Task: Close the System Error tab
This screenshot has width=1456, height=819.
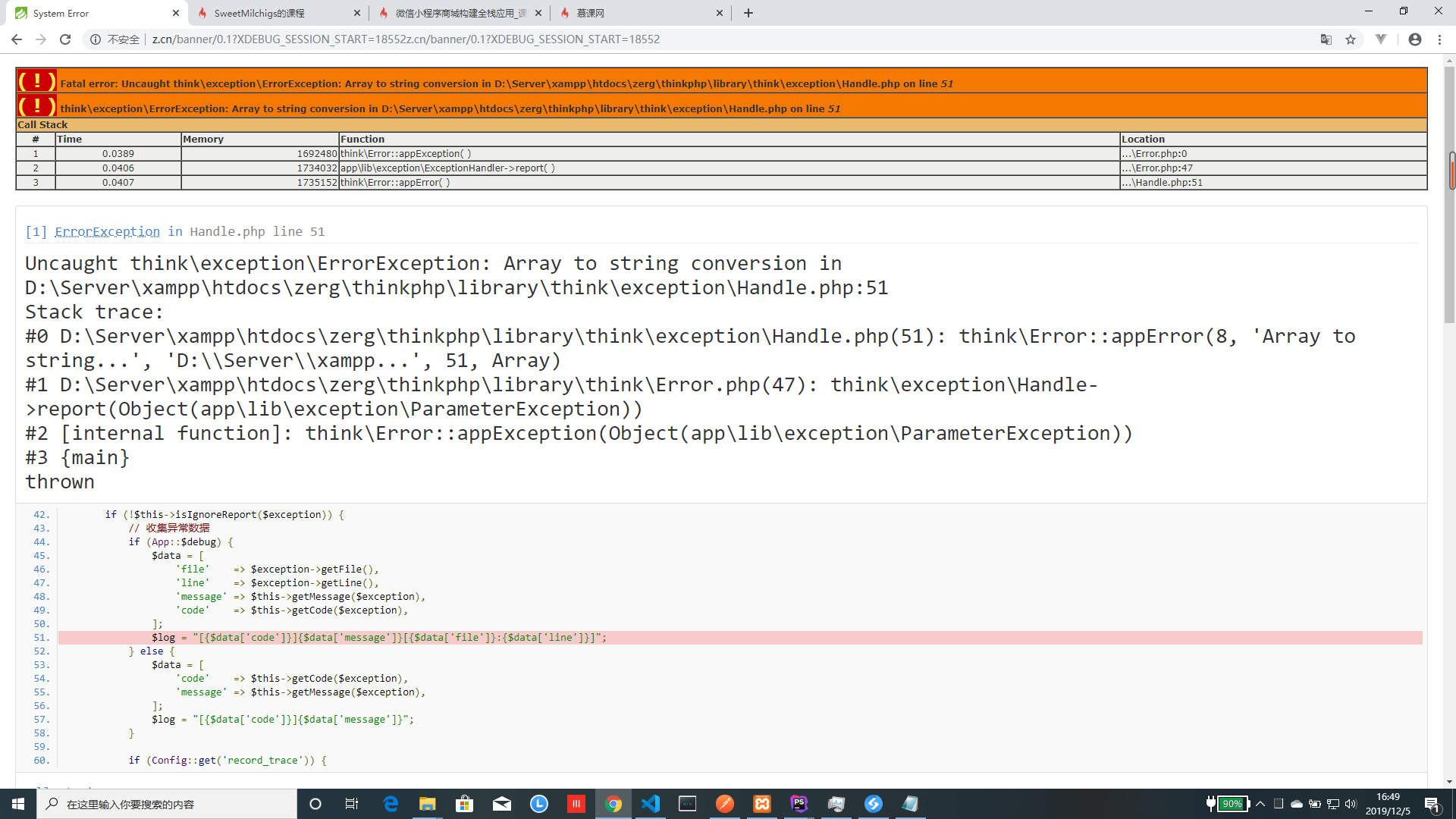Action: click(176, 13)
